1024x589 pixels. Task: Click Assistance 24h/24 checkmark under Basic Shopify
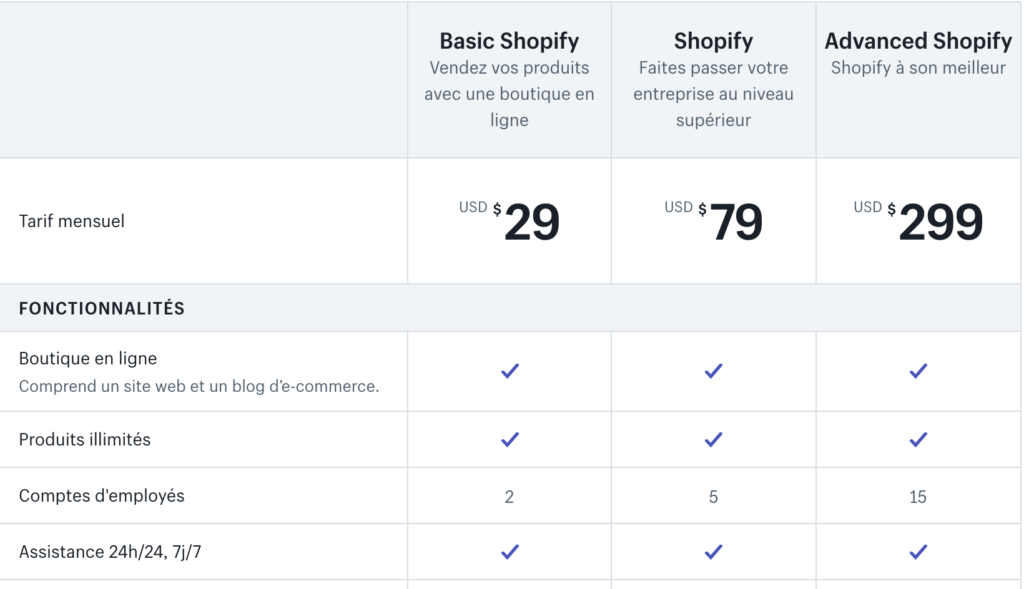click(510, 551)
